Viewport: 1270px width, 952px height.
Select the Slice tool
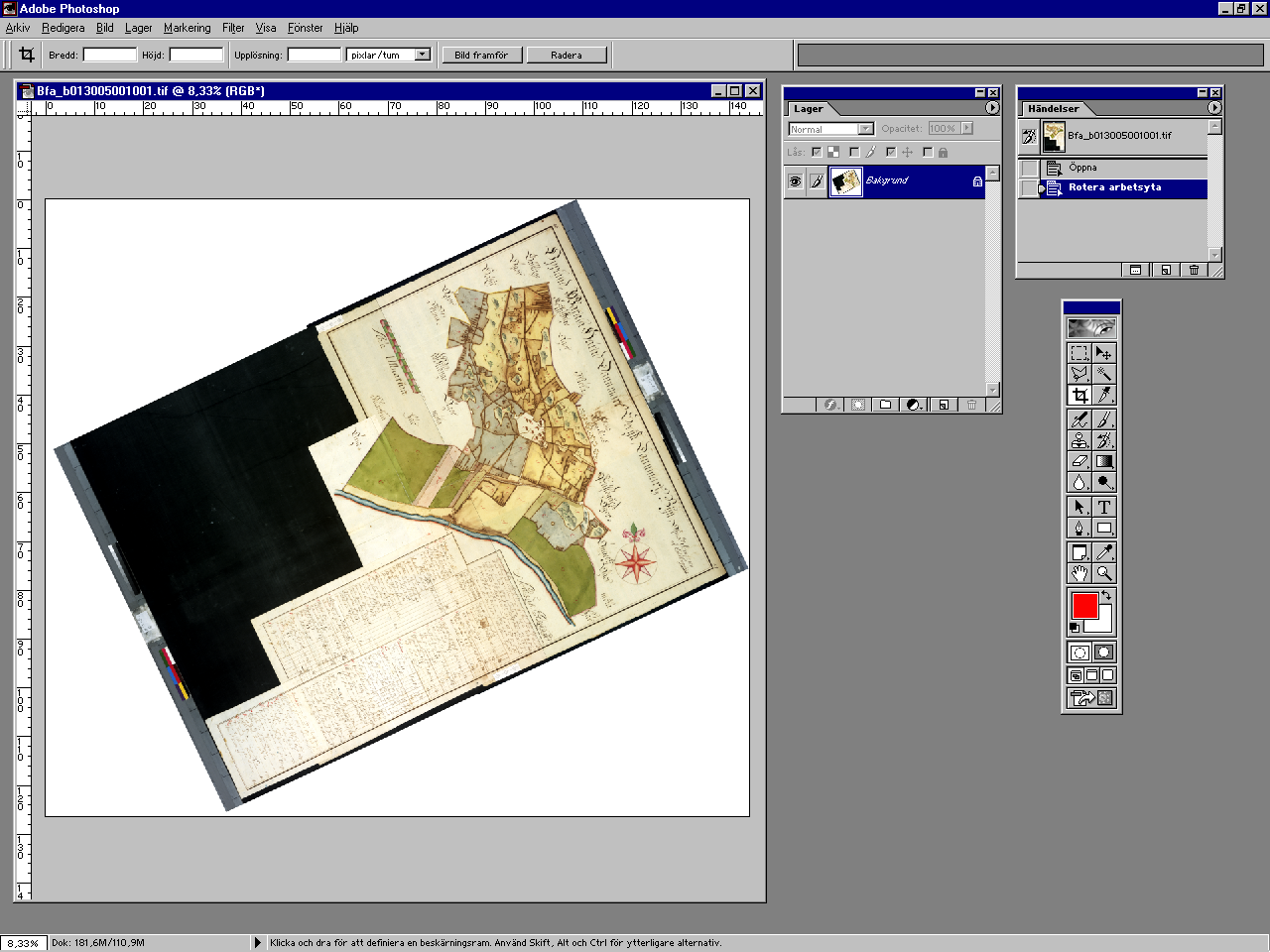coord(1104,396)
